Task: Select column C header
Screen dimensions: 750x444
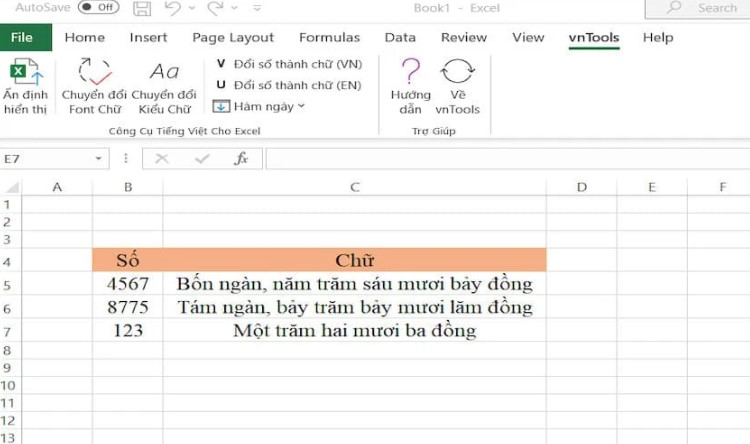Action: point(354,187)
